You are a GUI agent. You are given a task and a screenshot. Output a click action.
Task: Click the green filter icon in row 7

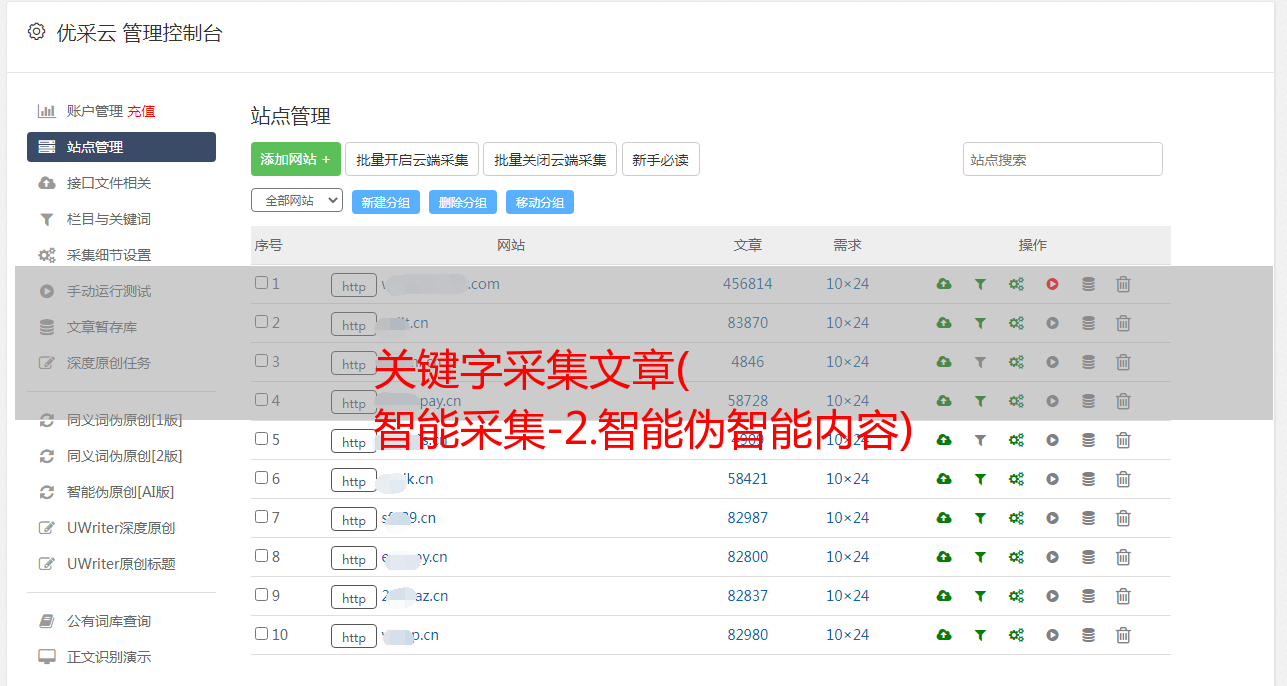(x=980, y=518)
